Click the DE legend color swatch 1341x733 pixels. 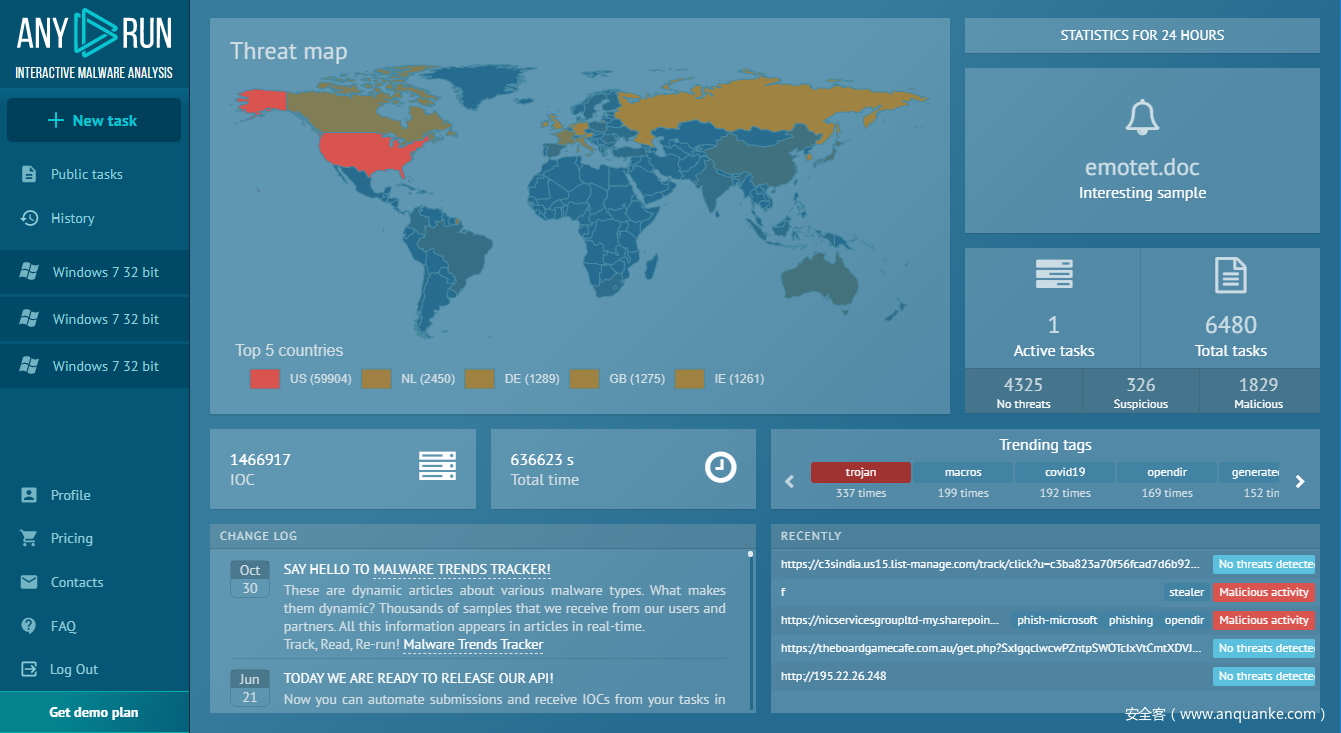[480, 379]
